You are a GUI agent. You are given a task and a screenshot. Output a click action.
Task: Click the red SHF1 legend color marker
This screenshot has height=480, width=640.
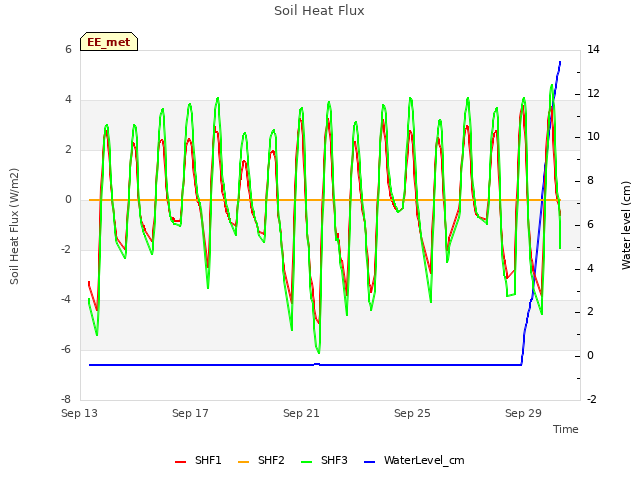click(x=180, y=462)
